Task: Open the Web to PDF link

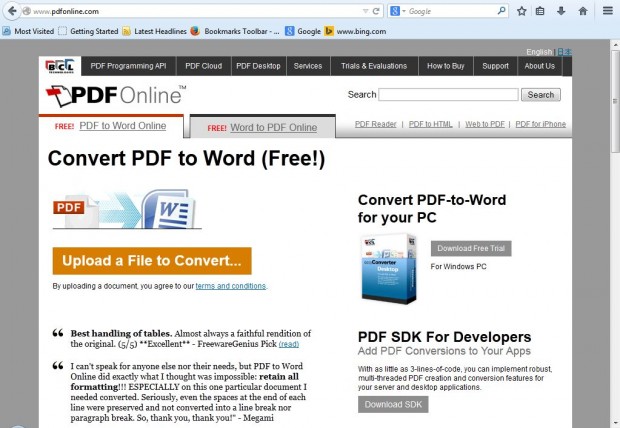Action: pos(485,124)
